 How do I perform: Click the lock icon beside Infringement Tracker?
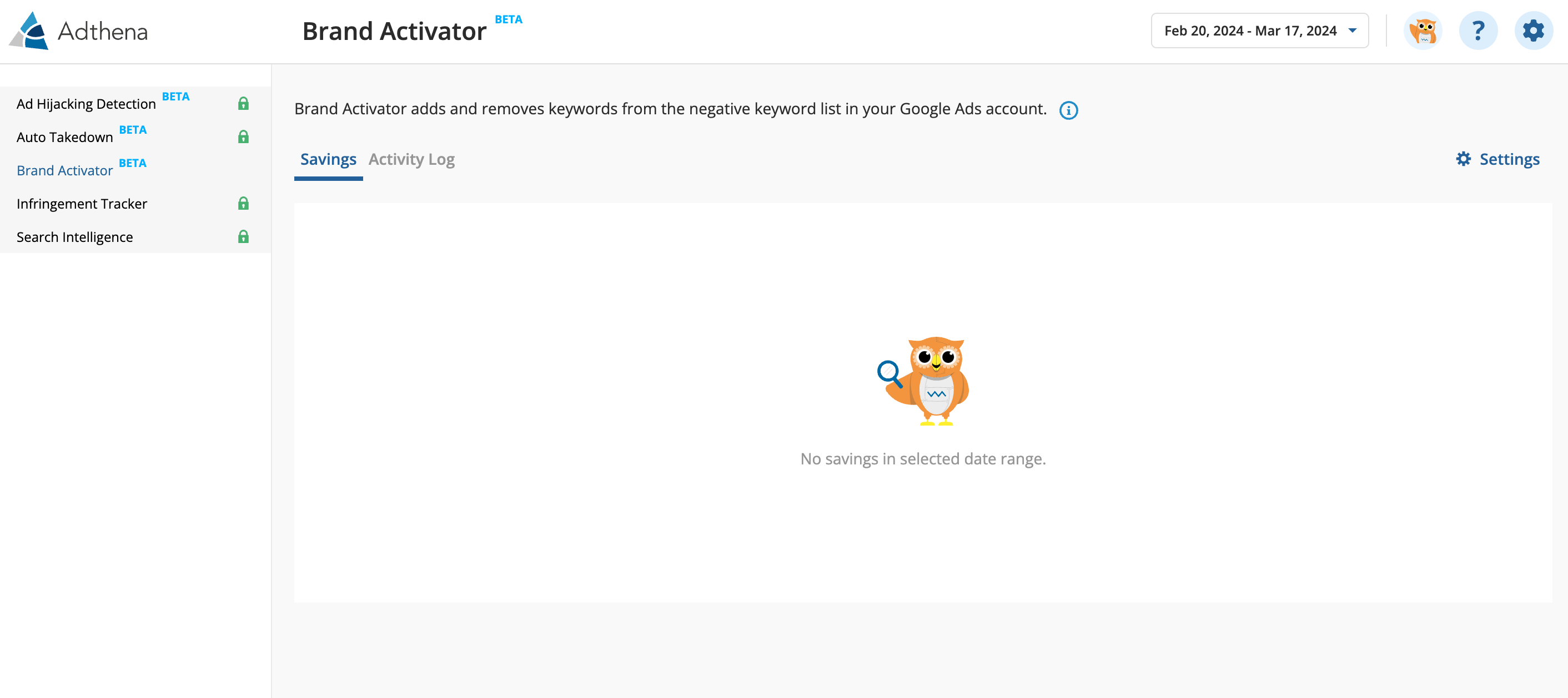tap(244, 203)
